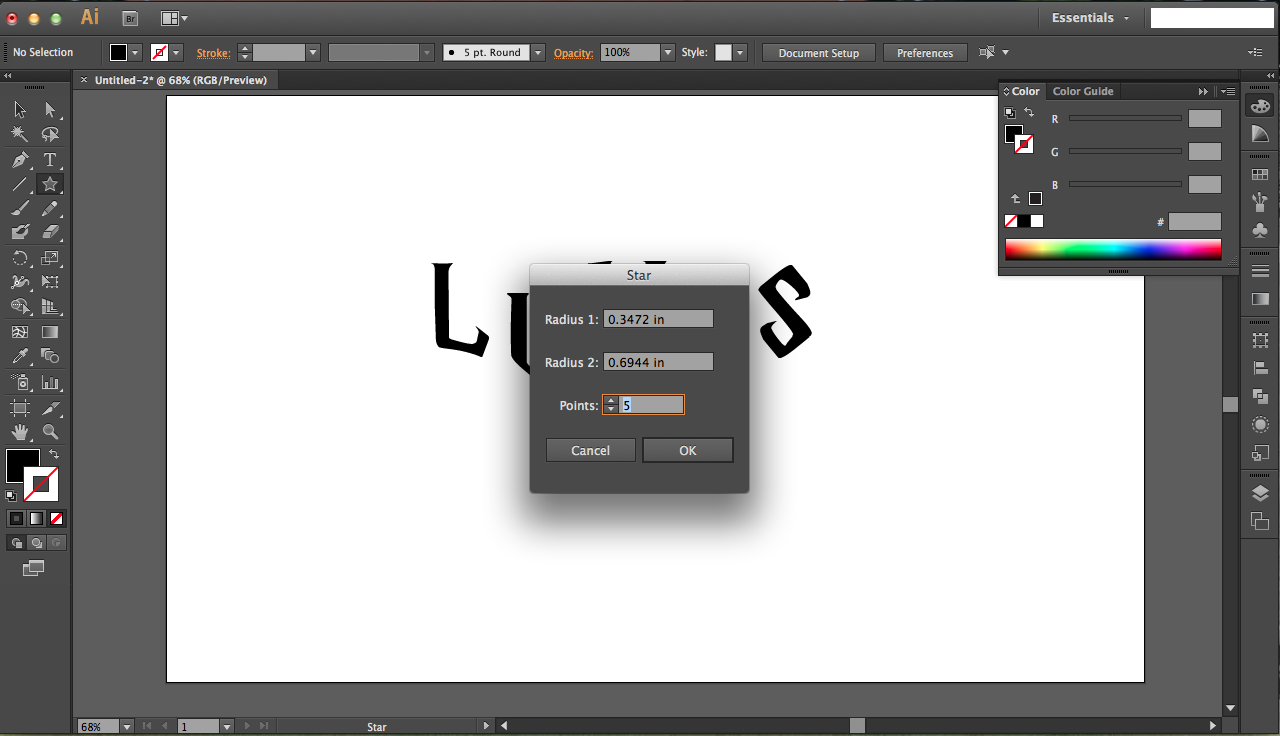Select the Lasso tool
The width and height of the screenshot is (1280, 736).
tap(50, 135)
